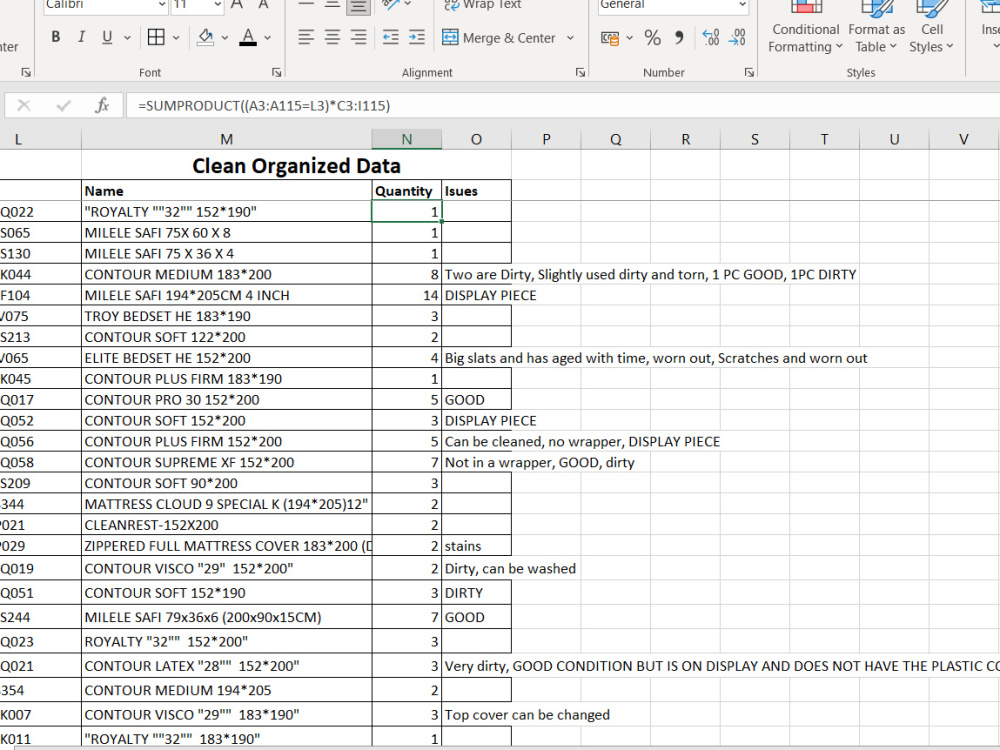Open Borders dropdown arrow

pyautogui.click(x=176, y=38)
